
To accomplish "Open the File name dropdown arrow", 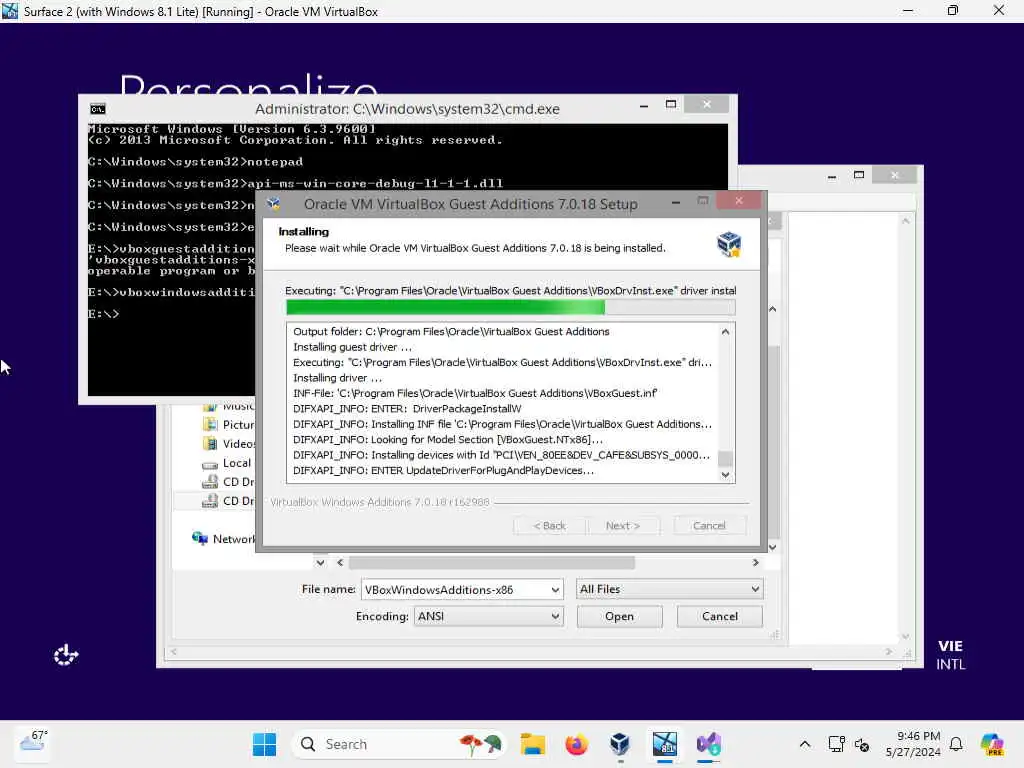I will (x=554, y=590).
